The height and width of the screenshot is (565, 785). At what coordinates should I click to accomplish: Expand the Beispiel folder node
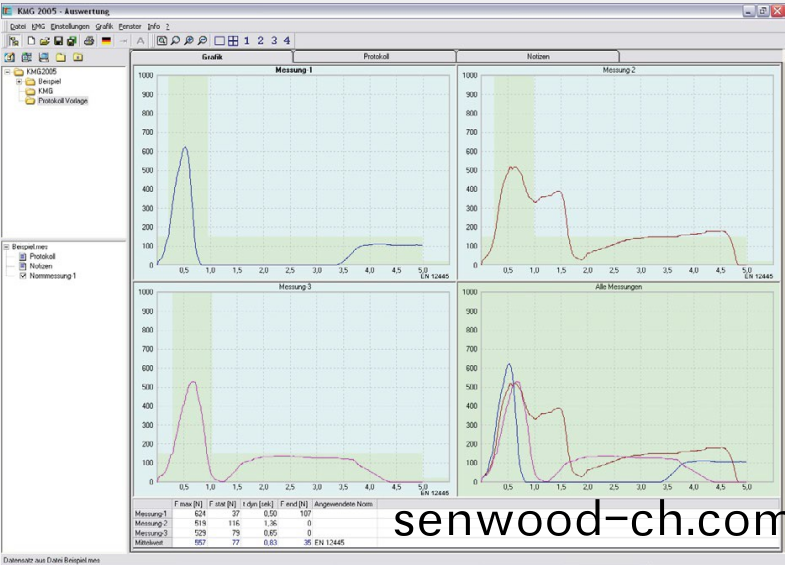(19, 81)
